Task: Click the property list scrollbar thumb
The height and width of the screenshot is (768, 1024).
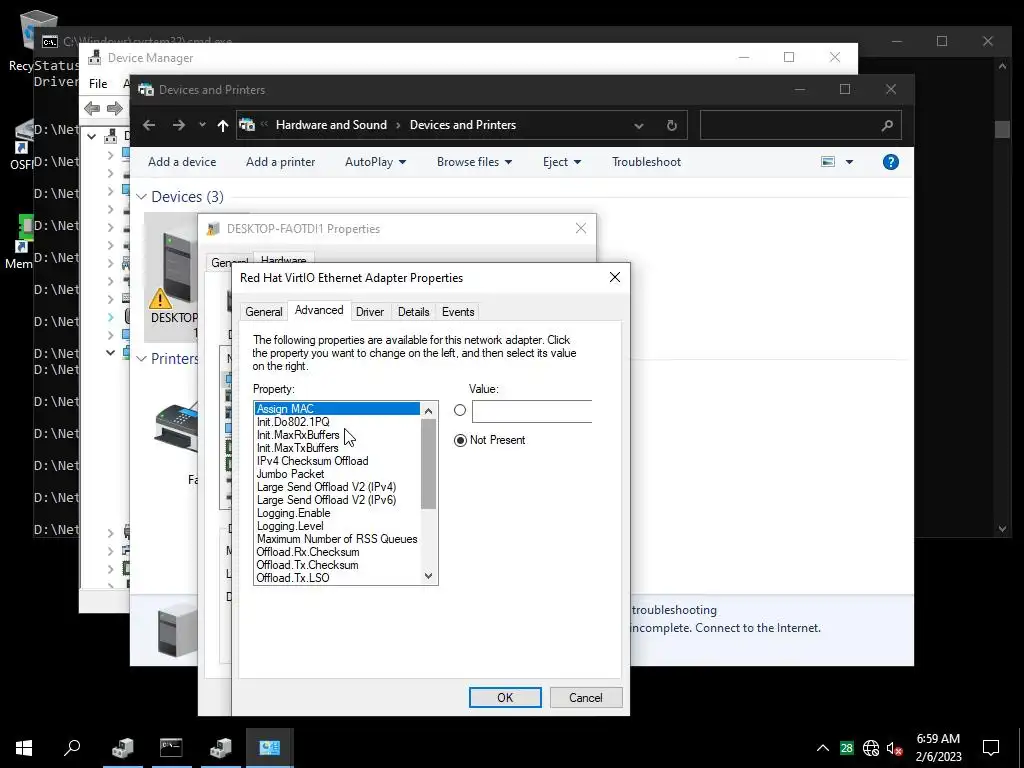Action: pos(428,464)
